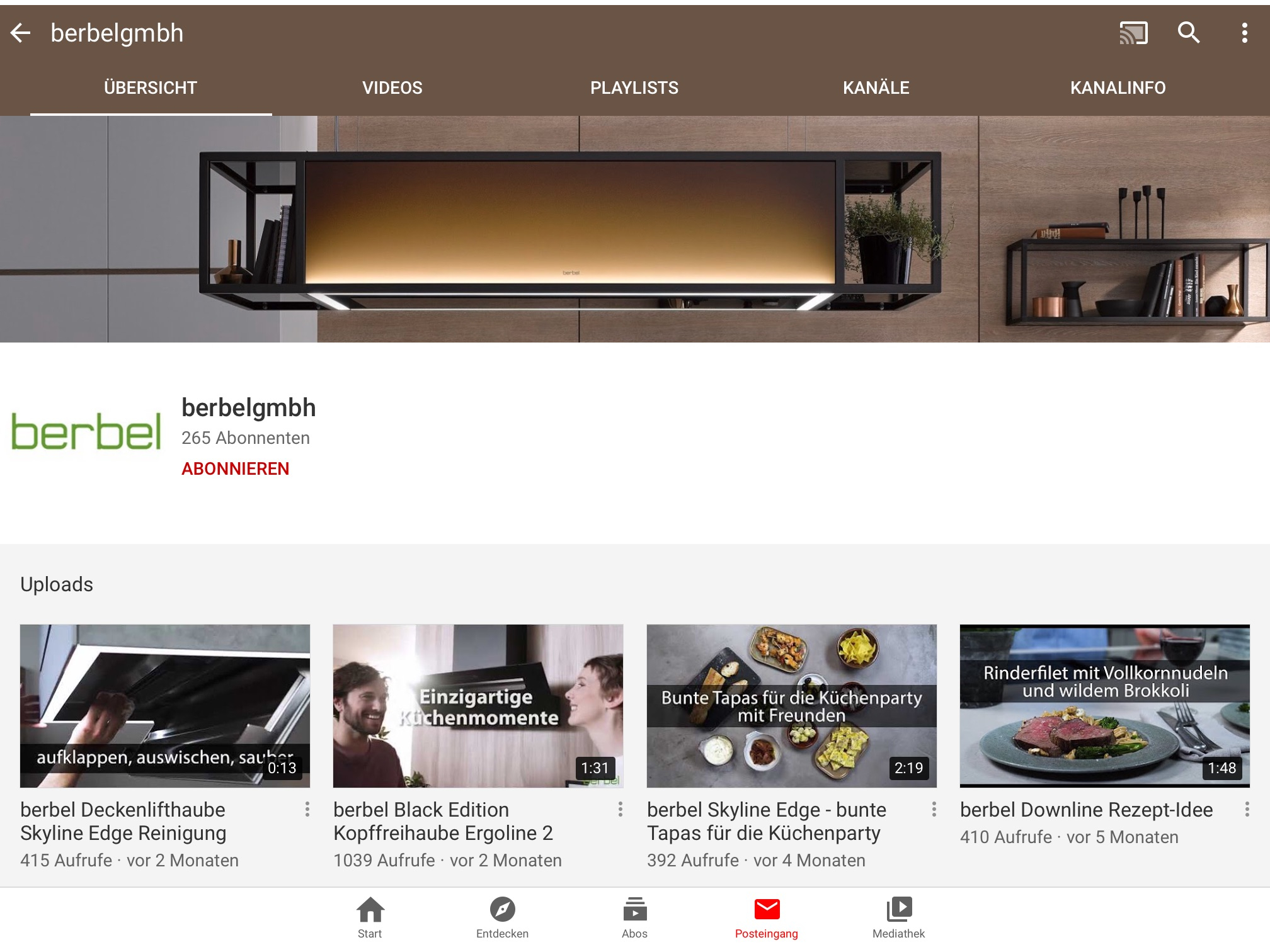Click the berbel channel logo avatar
The width and height of the screenshot is (1270, 952).
click(x=86, y=432)
